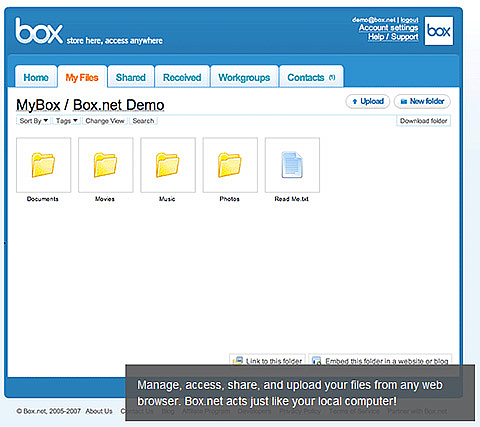Switch to the Home tab
Viewport: 480px width, 427px height.
click(x=36, y=77)
